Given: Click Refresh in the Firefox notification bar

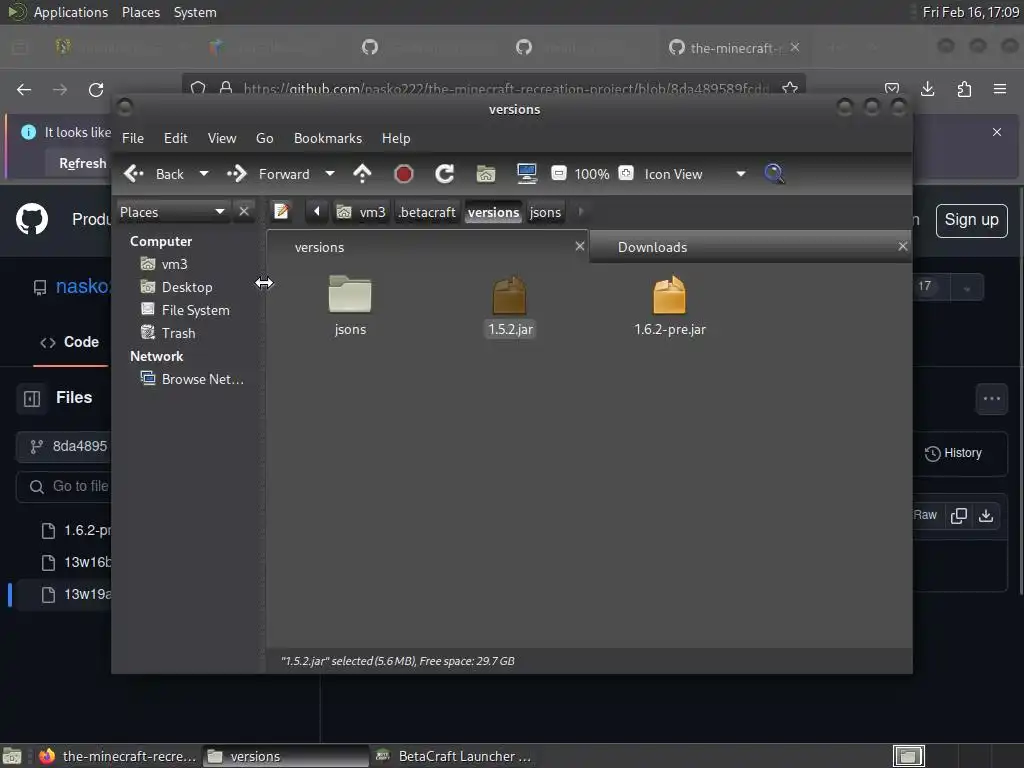Looking at the screenshot, I should tap(82, 163).
